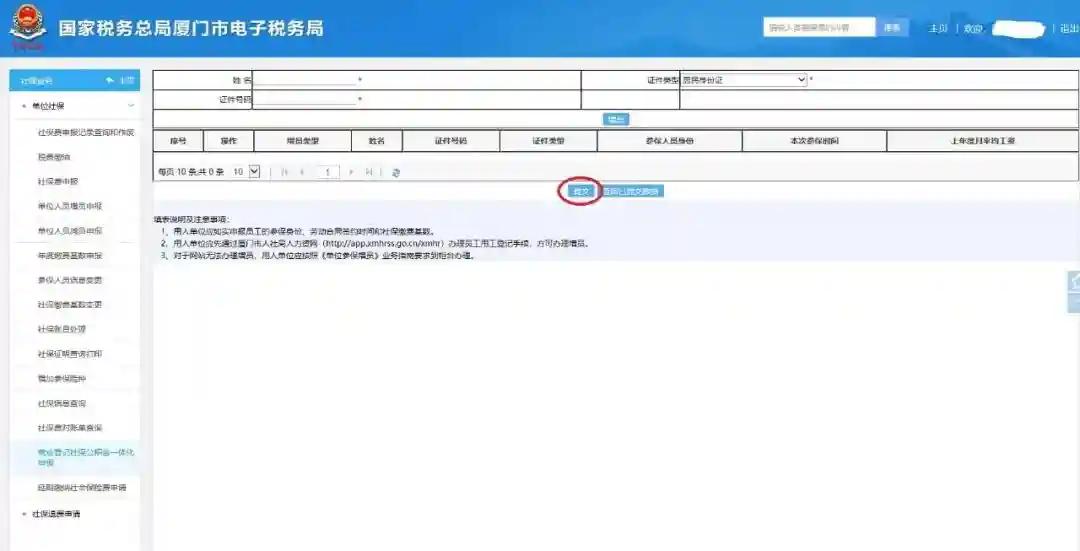Screen dimensions: 1080x551
Task: Click the 提交 submit button
Action: click(581, 190)
